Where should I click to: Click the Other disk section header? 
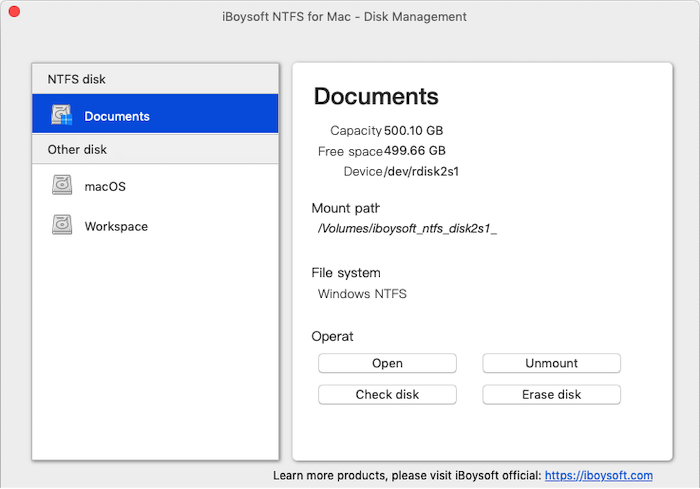click(x=155, y=149)
